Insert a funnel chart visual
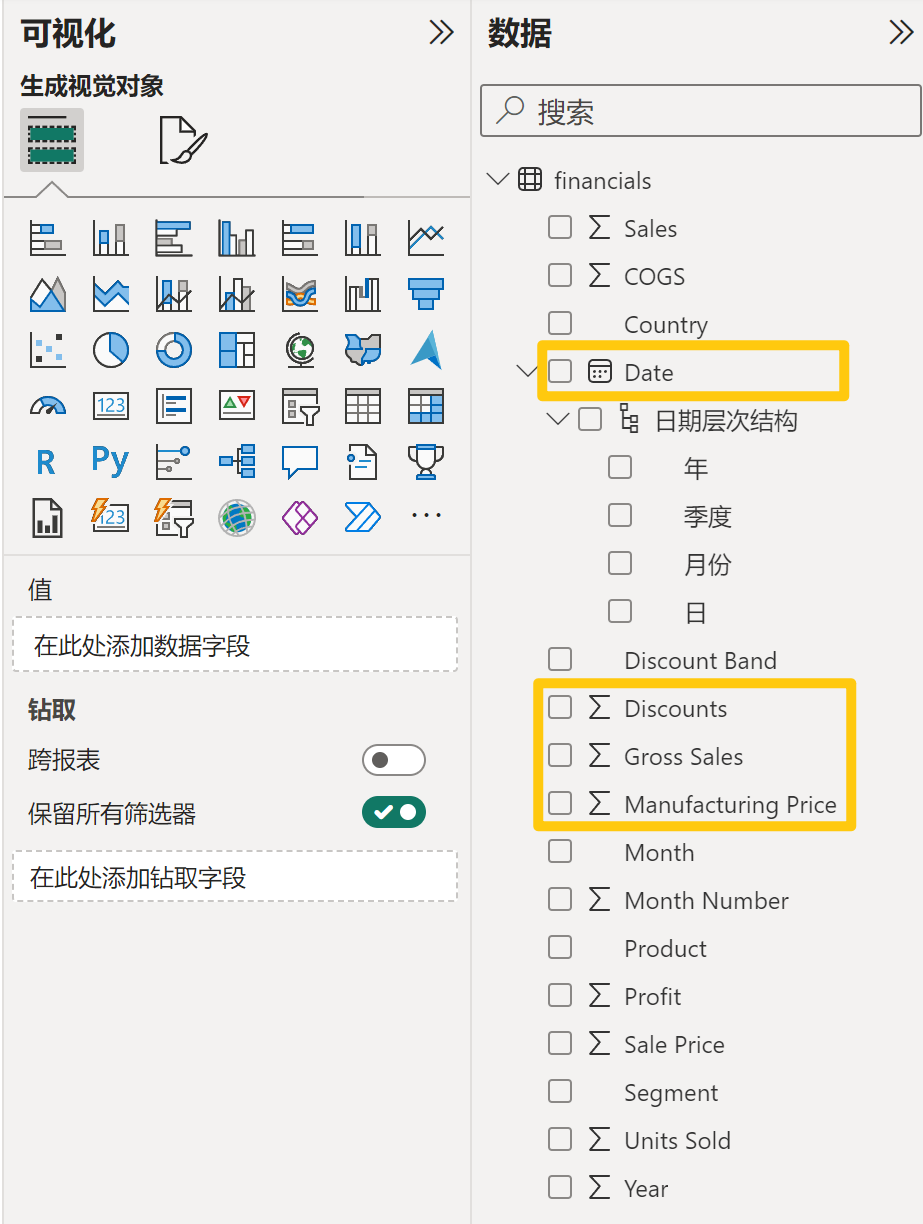 click(x=426, y=294)
